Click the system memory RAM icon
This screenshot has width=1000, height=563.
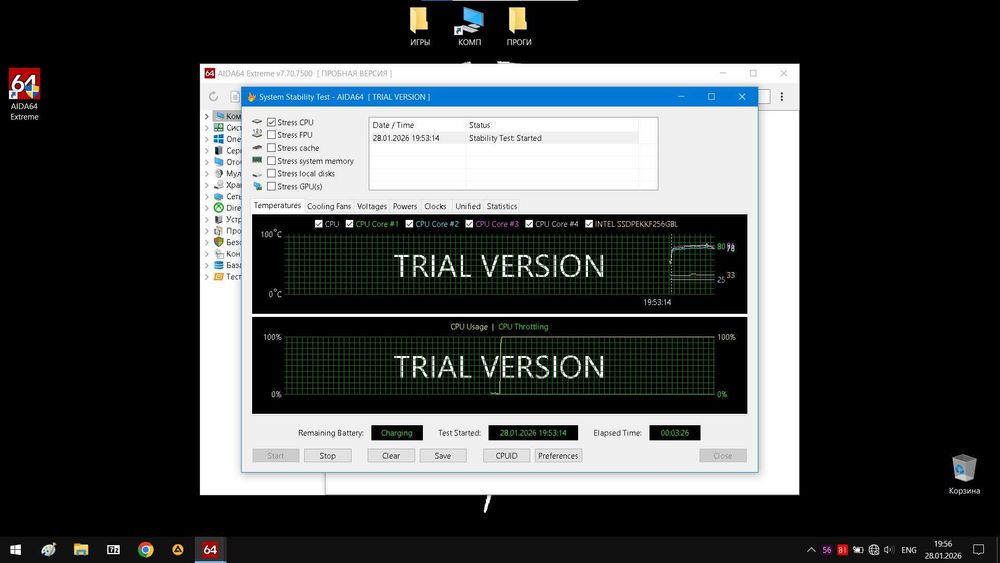point(257,160)
